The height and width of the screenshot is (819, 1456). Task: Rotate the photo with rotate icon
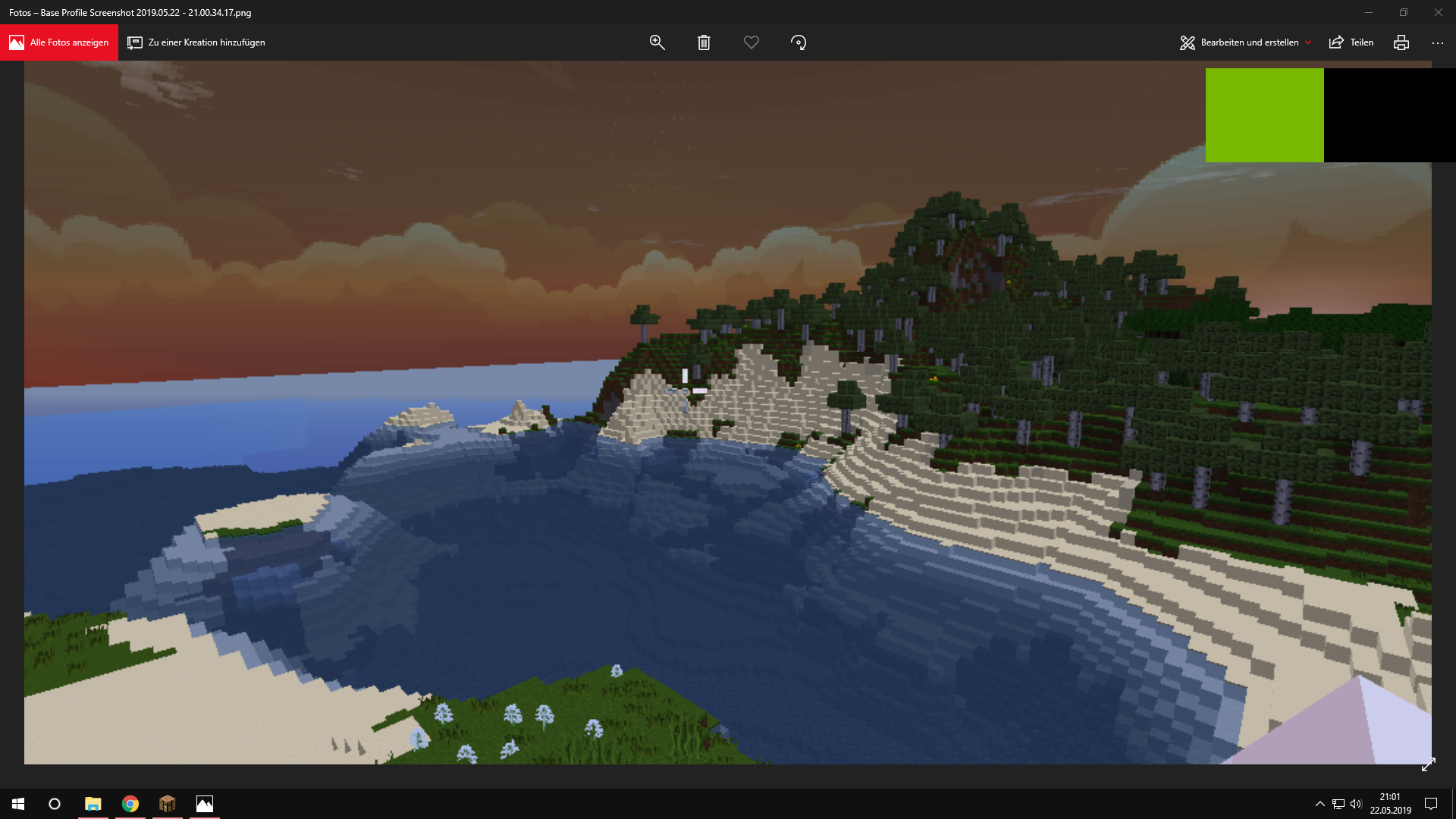tap(798, 42)
